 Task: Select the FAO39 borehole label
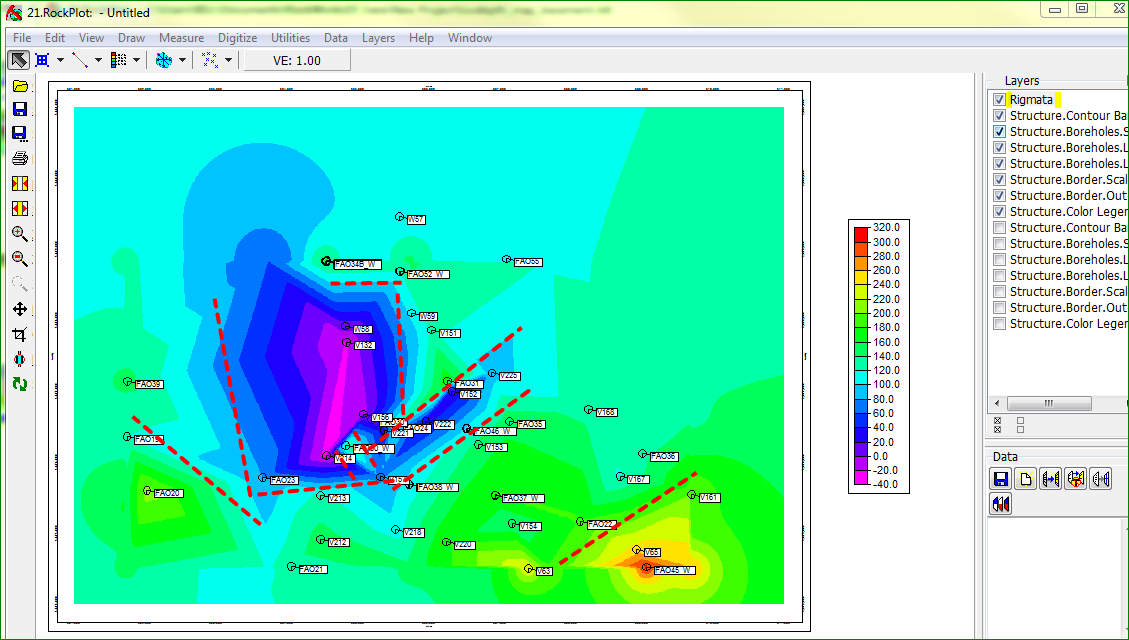click(149, 384)
